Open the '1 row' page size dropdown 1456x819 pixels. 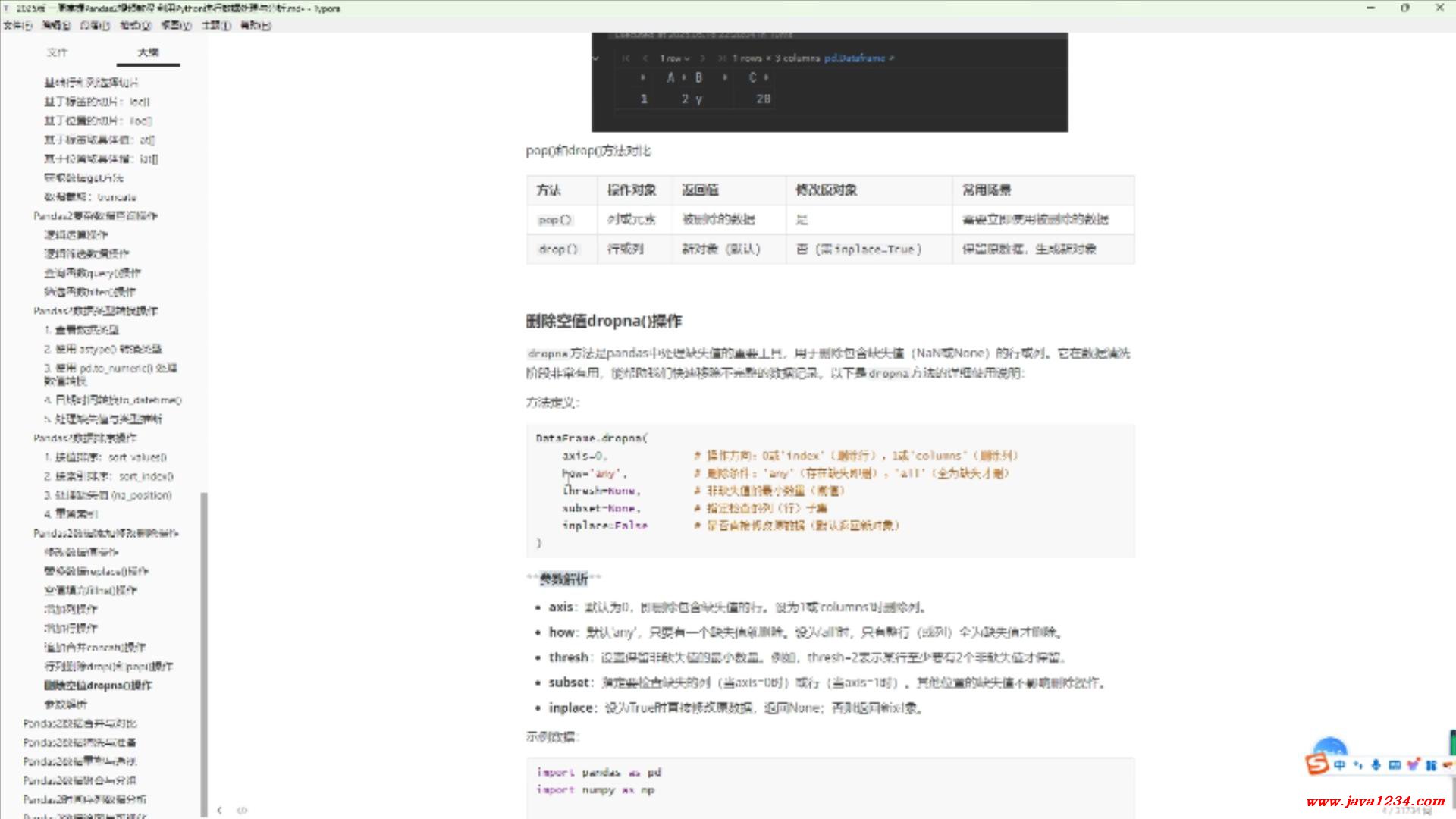674,58
